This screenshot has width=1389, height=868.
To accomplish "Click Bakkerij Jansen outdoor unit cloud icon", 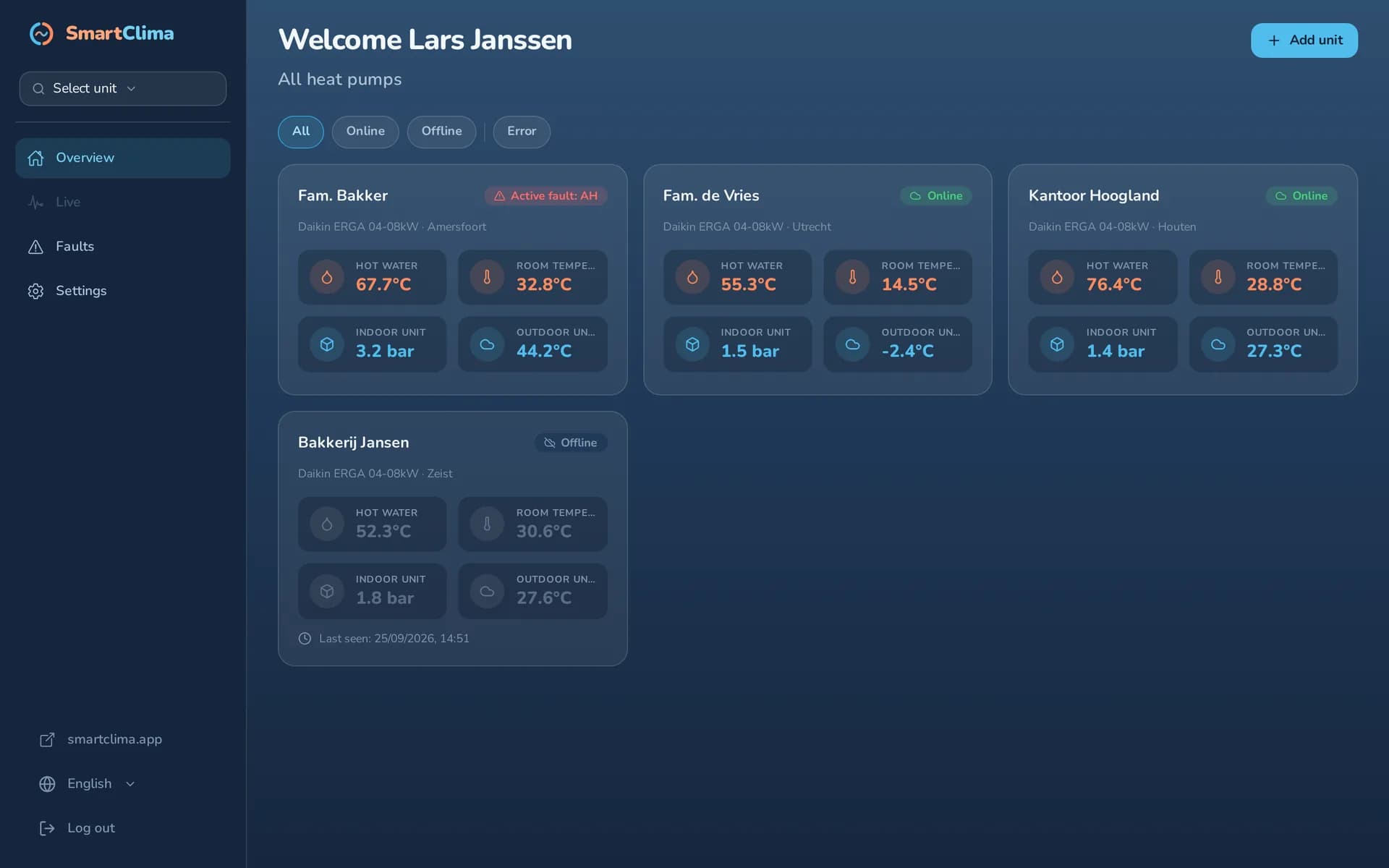I will point(487,591).
